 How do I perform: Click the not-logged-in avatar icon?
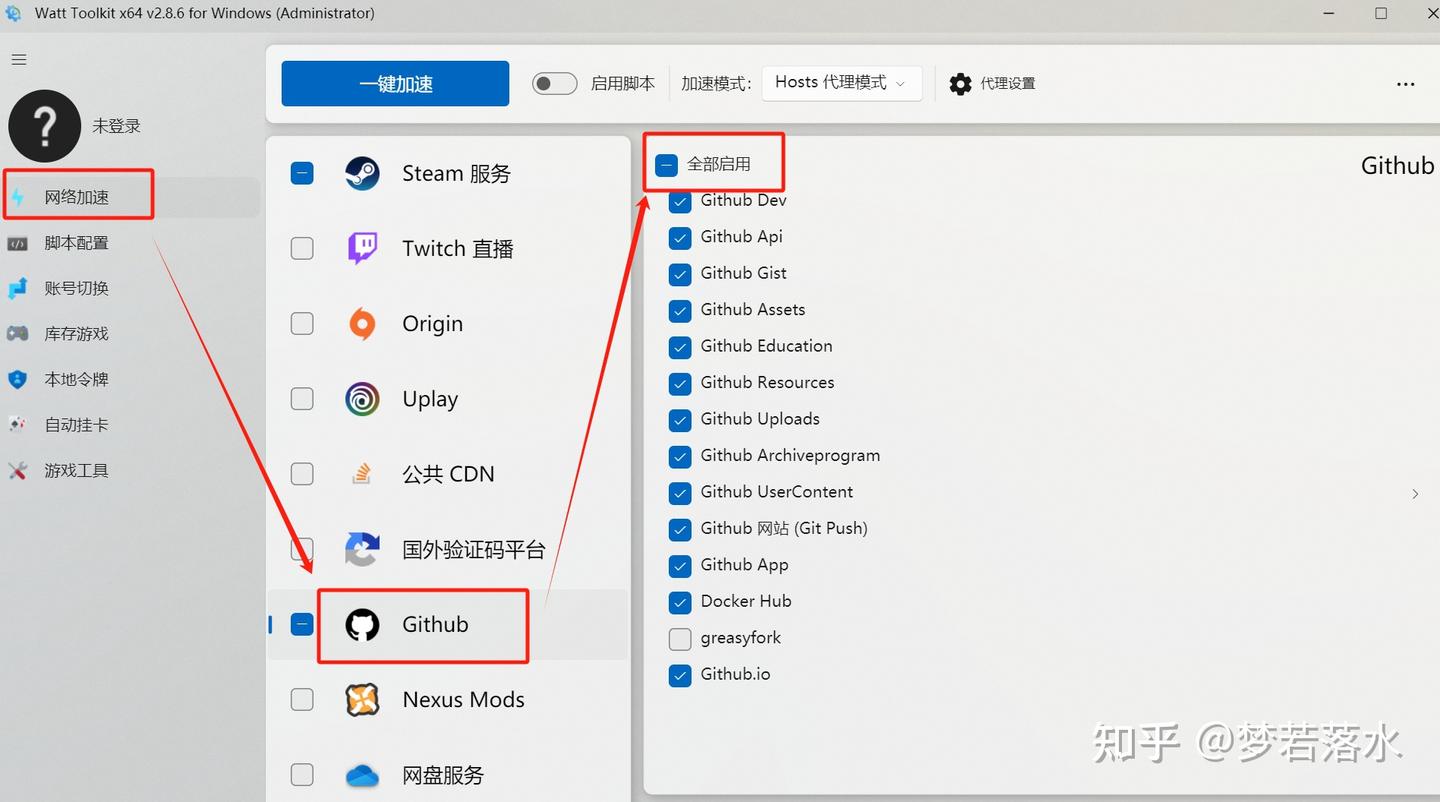(x=44, y=126)
